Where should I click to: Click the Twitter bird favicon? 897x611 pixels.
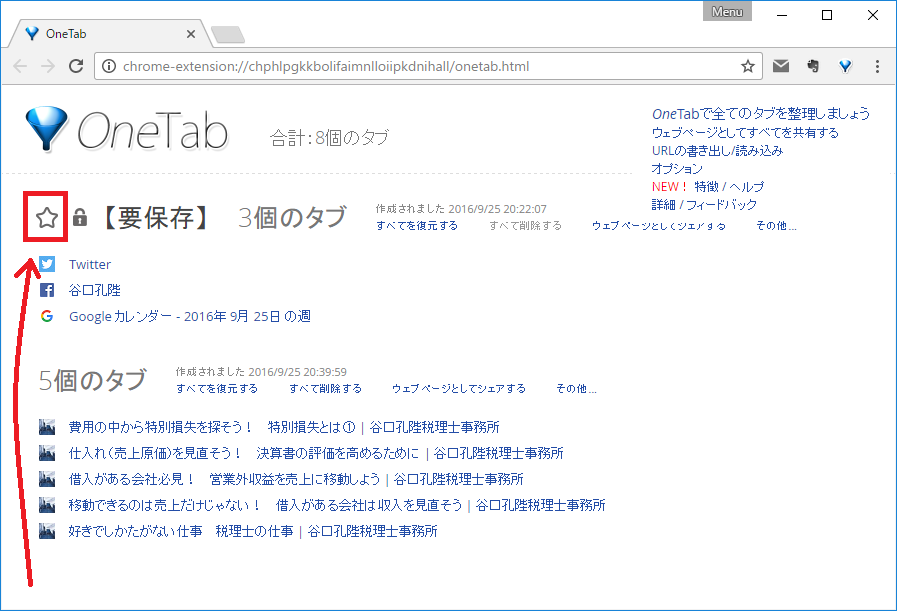[x=47, y=265]
